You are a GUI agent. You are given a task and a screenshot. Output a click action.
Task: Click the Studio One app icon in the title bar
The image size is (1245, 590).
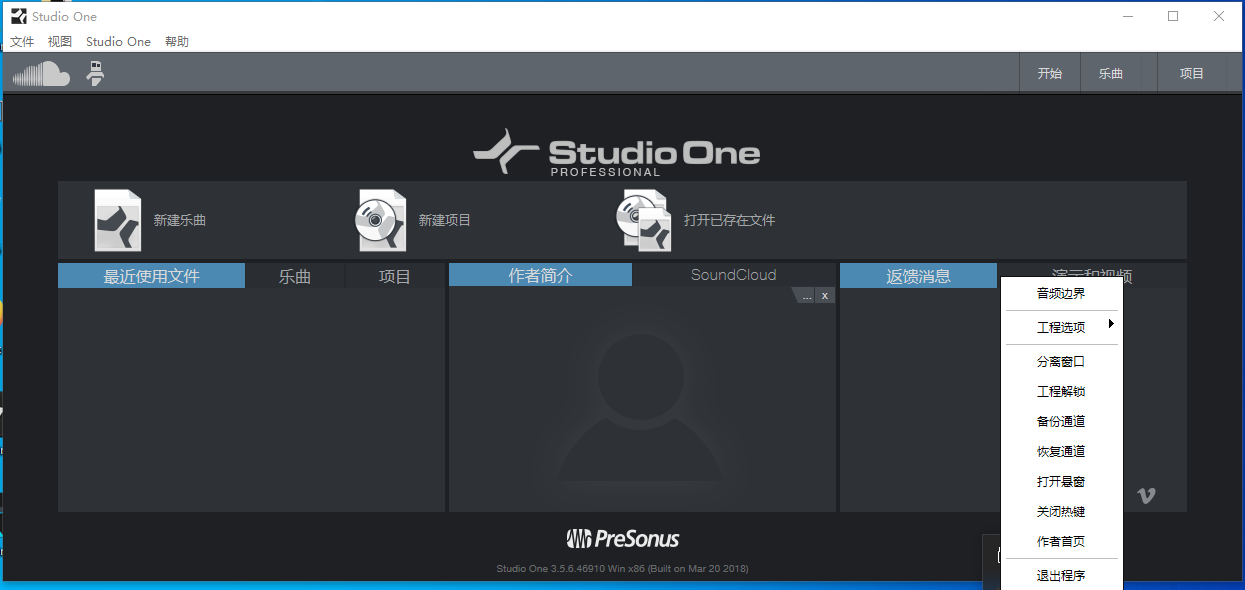click(x=18, y=16)
